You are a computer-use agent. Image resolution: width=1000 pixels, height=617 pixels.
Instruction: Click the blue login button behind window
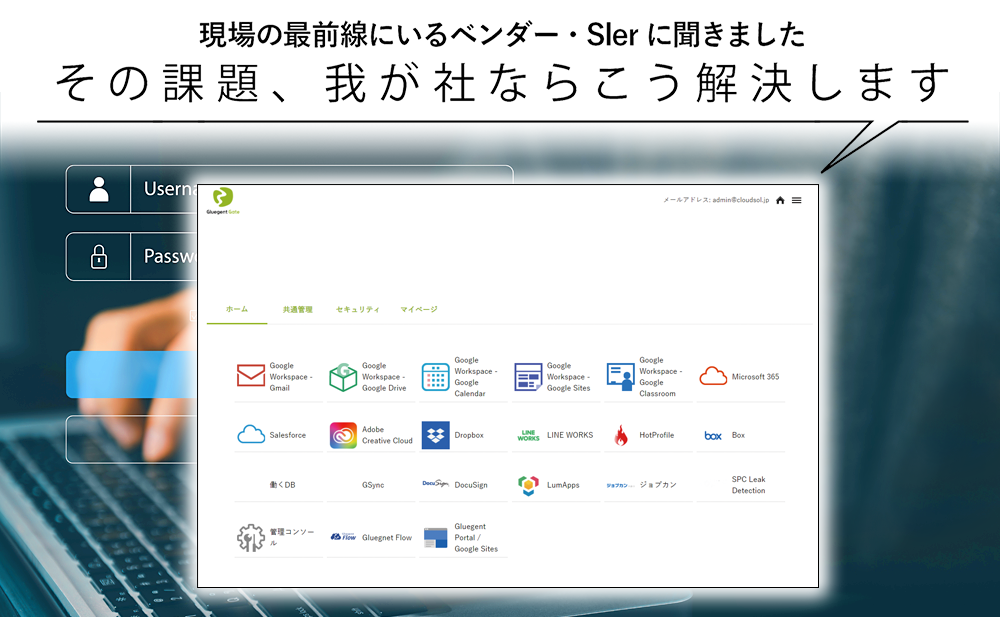131,375
